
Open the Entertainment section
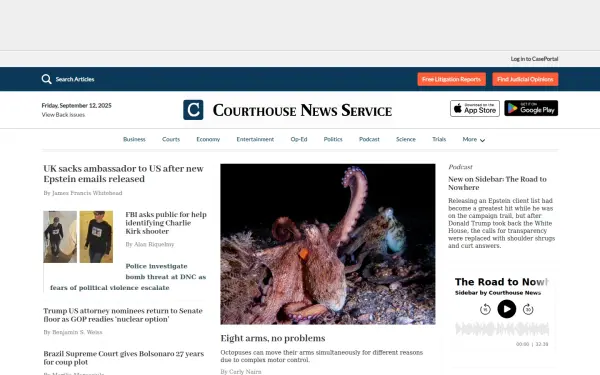pos(255,139)
